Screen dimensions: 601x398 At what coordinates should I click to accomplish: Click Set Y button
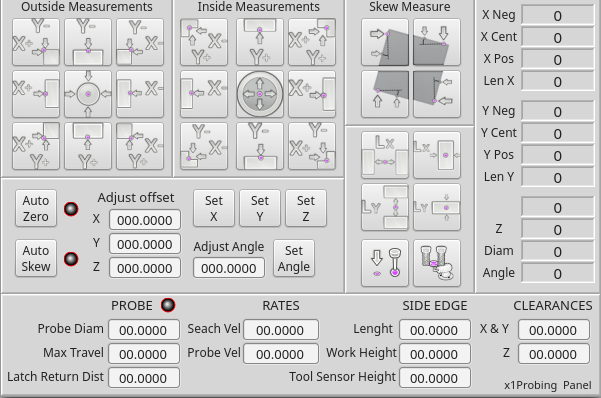tap(260, 208)
